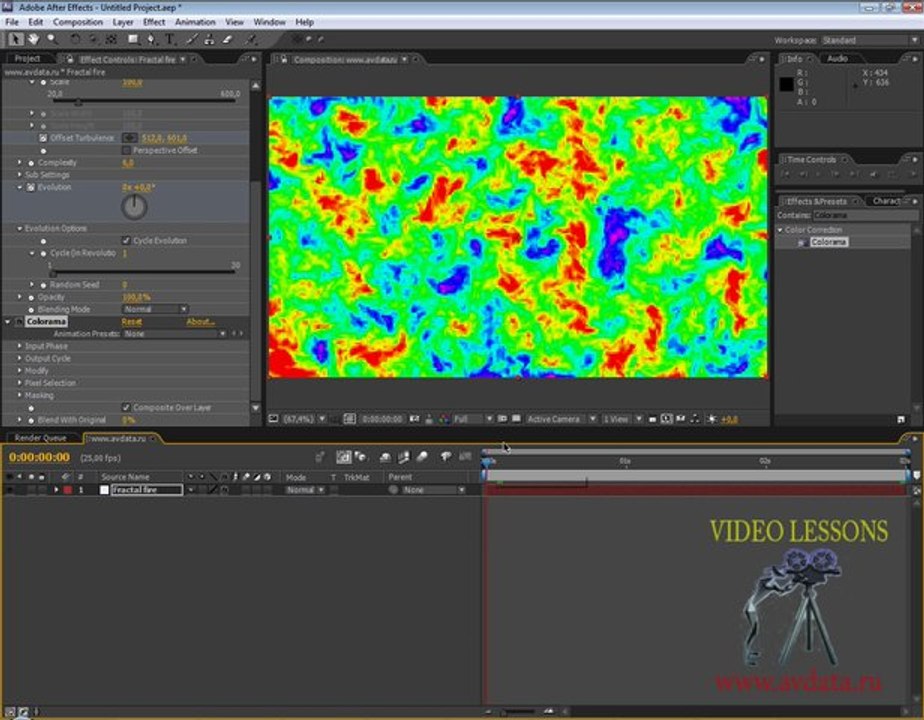Open the Animation menu

(195, 22)
